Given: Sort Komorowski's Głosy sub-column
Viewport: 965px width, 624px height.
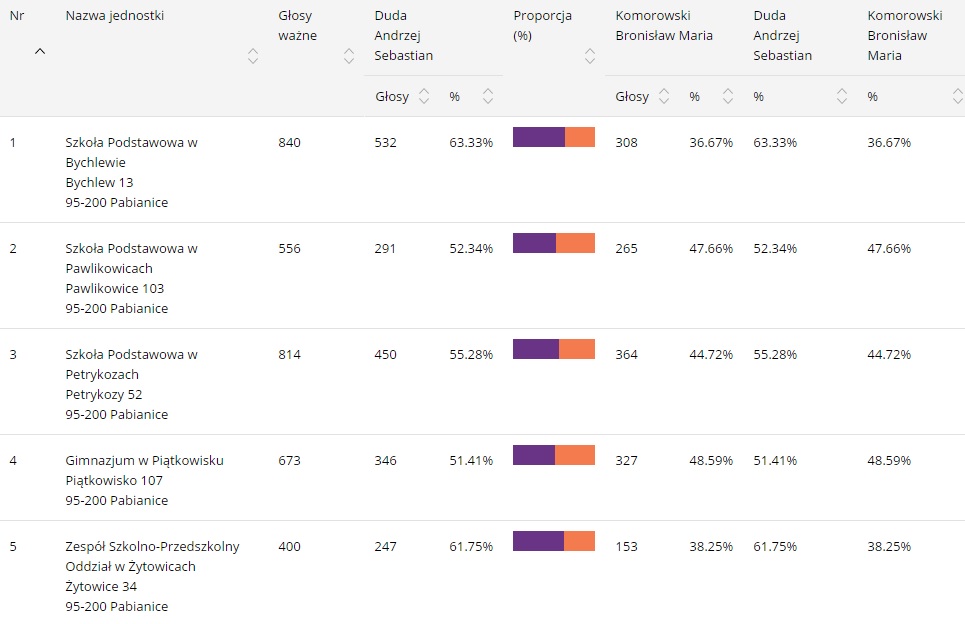Looking at the screenshot, I should click(664, 97).
